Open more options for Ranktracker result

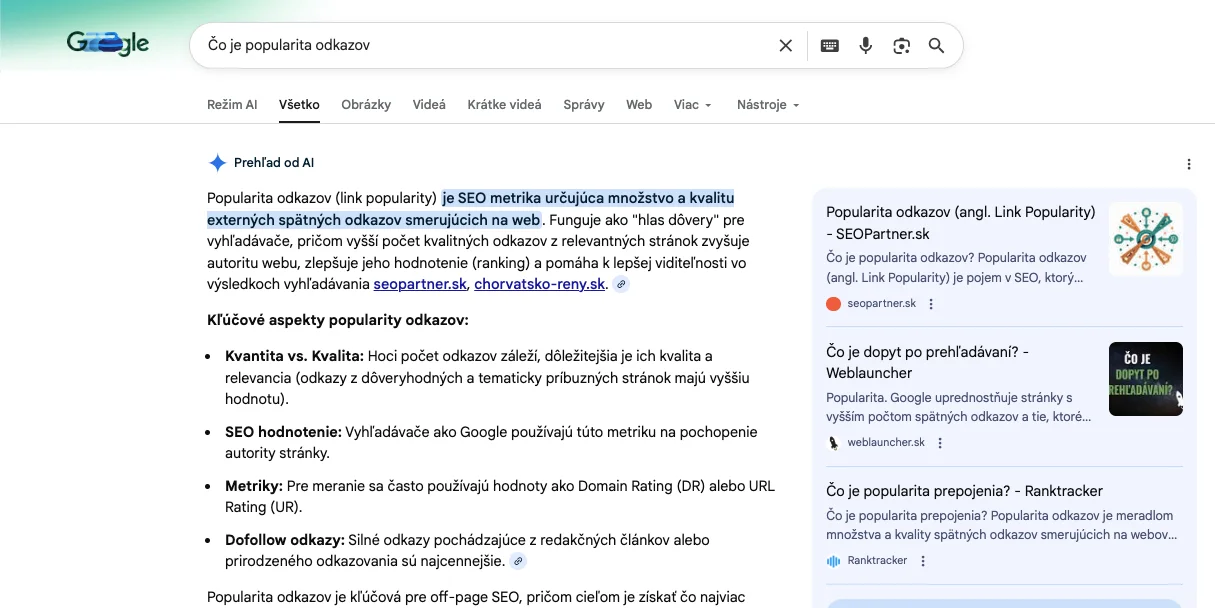coord(923,561)
